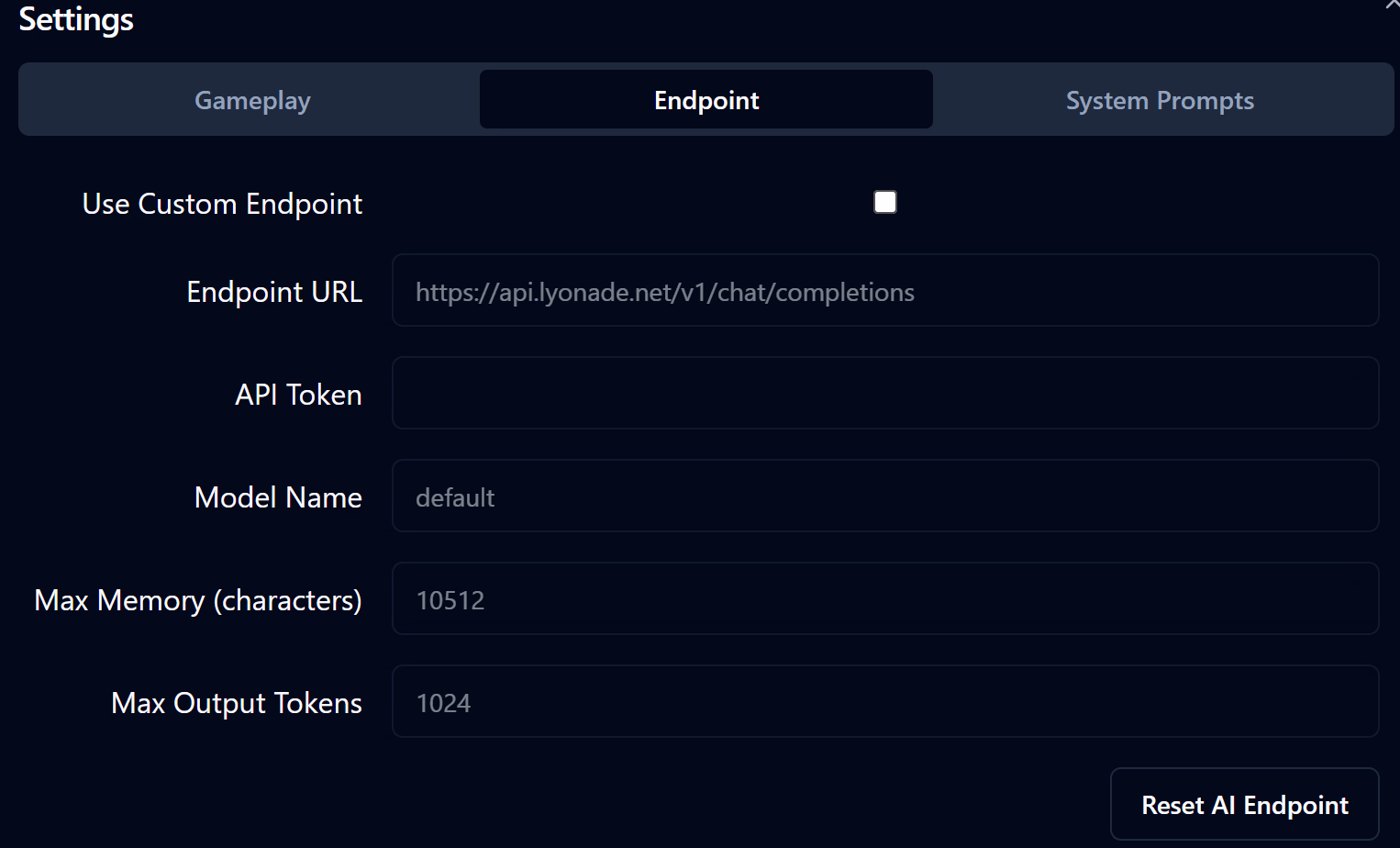The image size is (1400, 848).
Task: Select the Endpoint tab
Action: [706, 100]
